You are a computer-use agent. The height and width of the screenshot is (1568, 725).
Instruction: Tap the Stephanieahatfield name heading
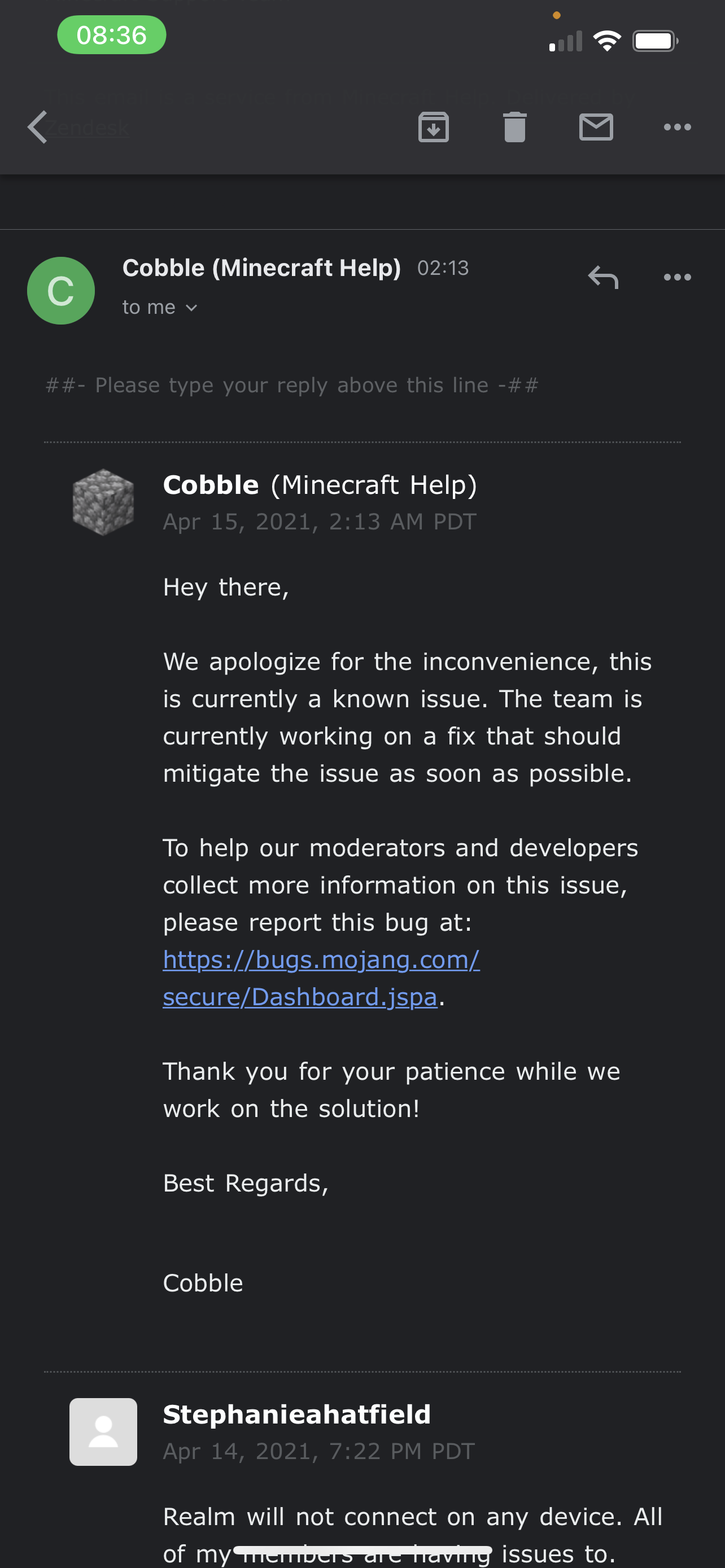[x=296, y=1414]
